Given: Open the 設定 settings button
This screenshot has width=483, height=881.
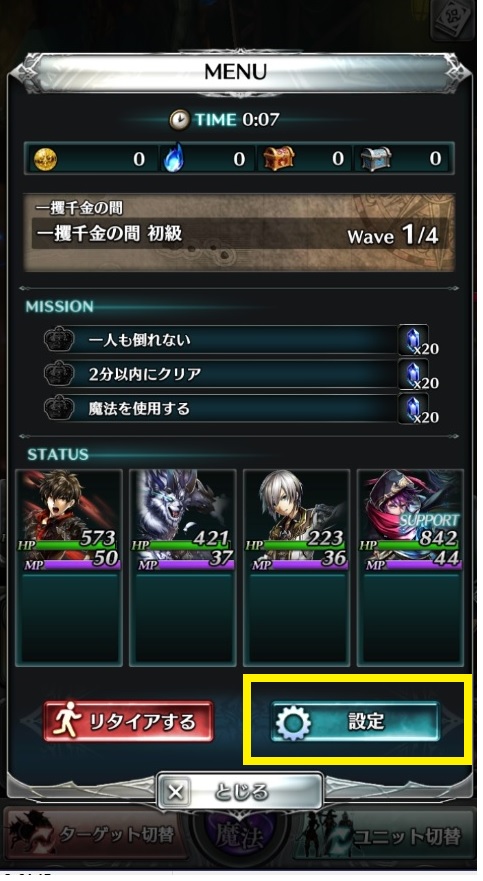Looking at the screenshot, I should [356, 721].
